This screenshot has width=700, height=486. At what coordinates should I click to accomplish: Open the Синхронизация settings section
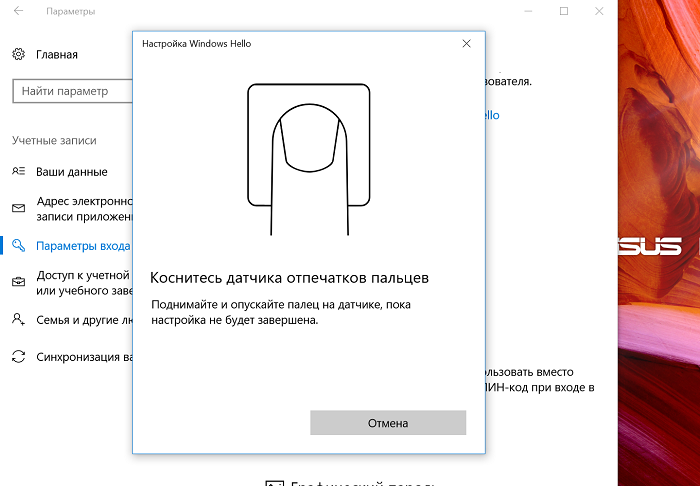tap(84, 357)
